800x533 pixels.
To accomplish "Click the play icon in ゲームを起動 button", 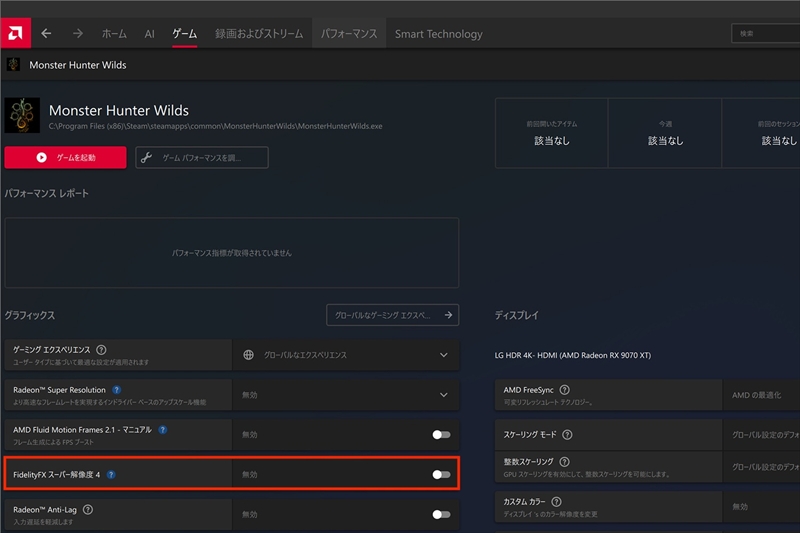I will pos(42,158).
